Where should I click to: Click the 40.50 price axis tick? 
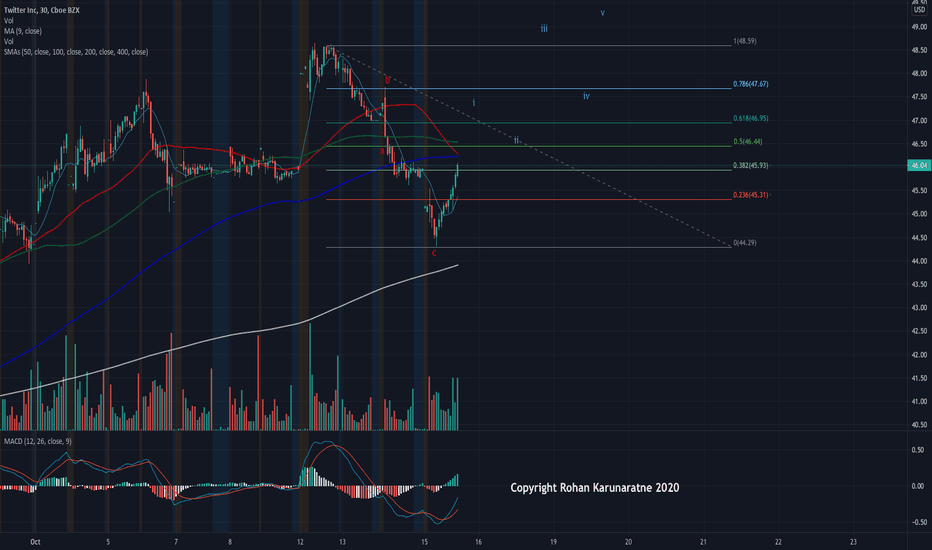(919, 425)
